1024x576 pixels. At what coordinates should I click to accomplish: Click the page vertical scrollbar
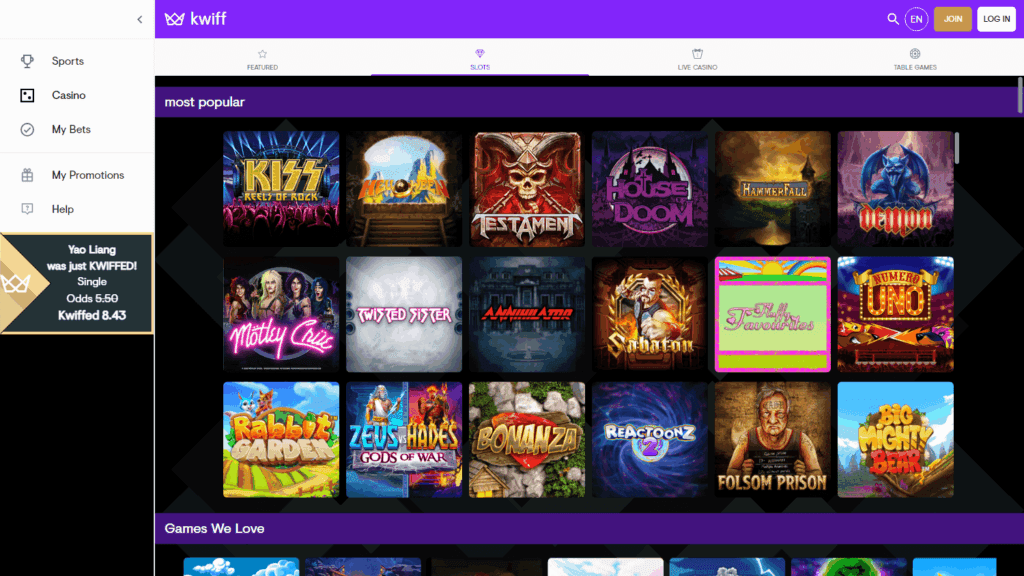pos(1020,95)
